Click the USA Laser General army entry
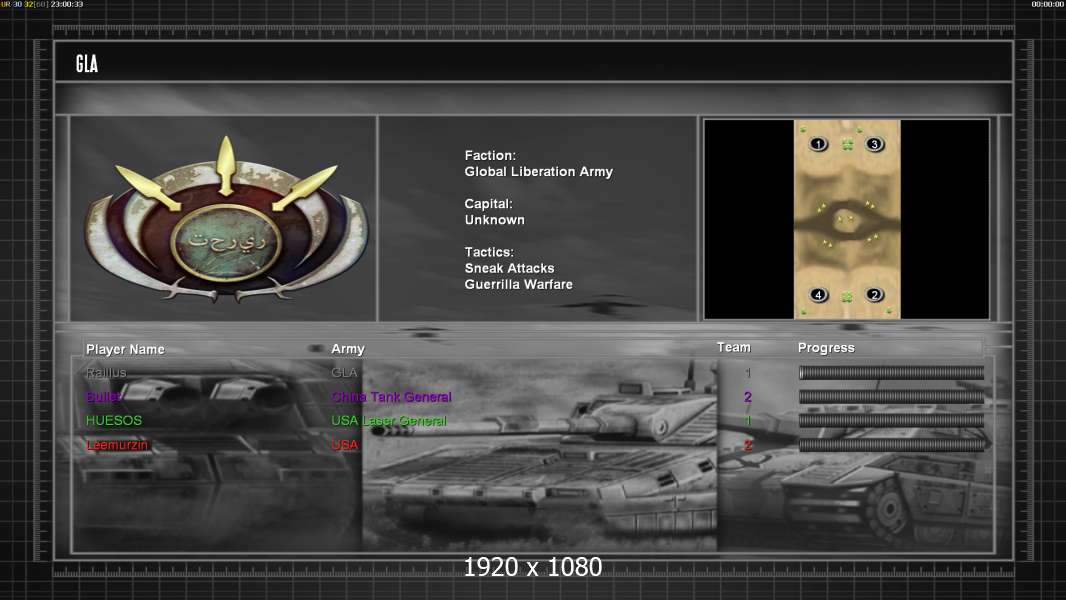1066x600 pixels. coord(389,421)
